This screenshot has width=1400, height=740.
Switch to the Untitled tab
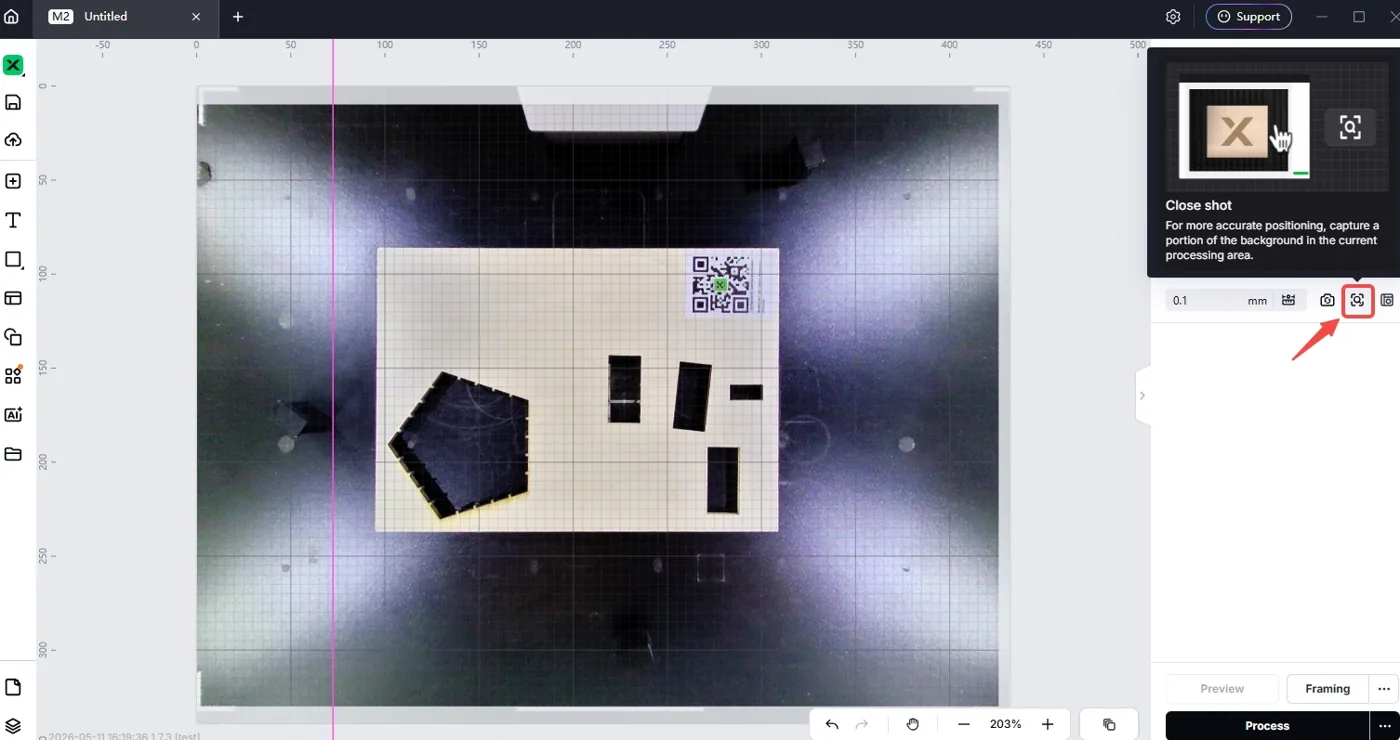105,17
